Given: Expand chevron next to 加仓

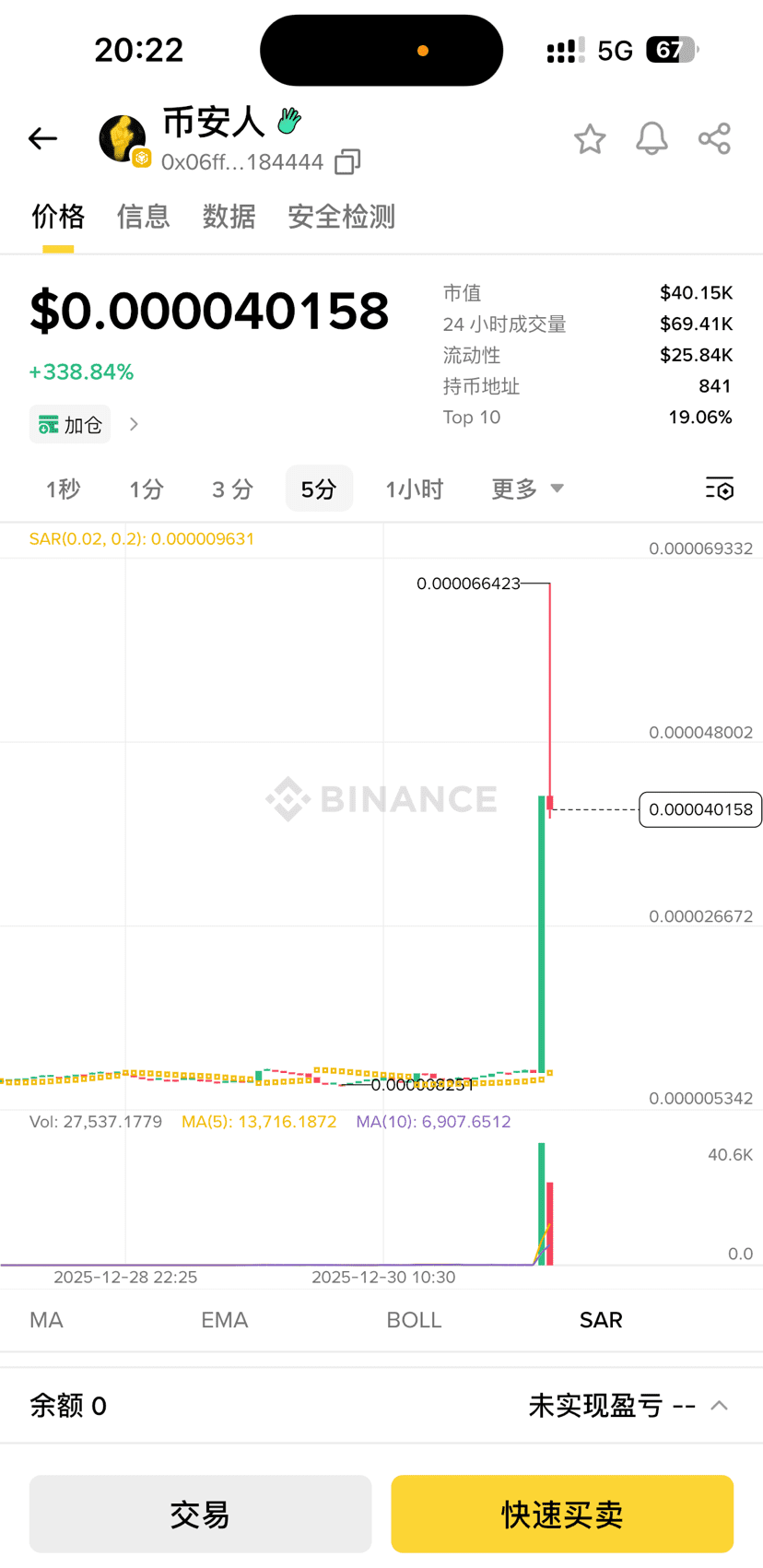Looking at the screenshot, I should [135, 424].
